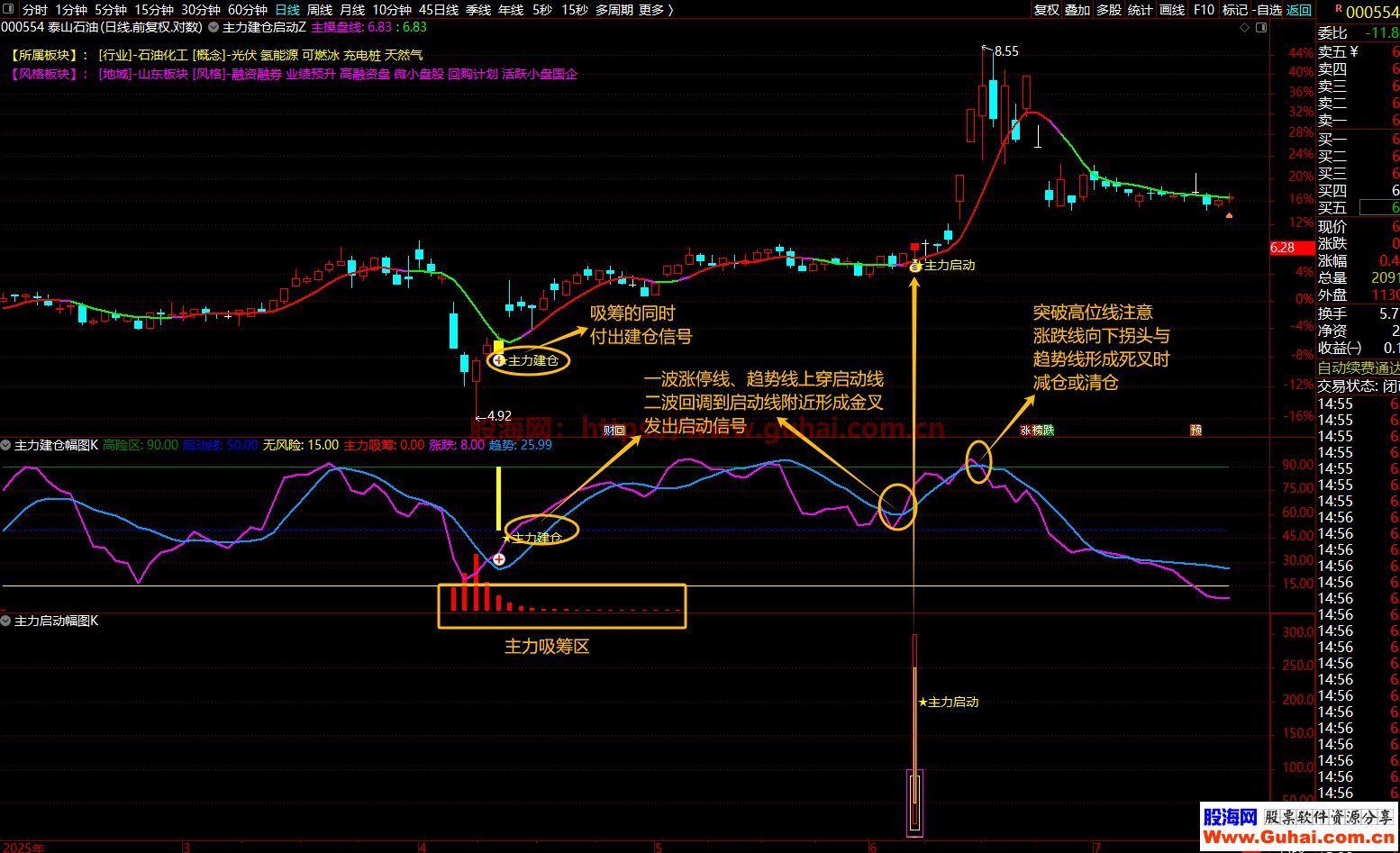The image size is (1400, 853).
Task: Click the 8.55 high price label
Action: coord(1006,51)
